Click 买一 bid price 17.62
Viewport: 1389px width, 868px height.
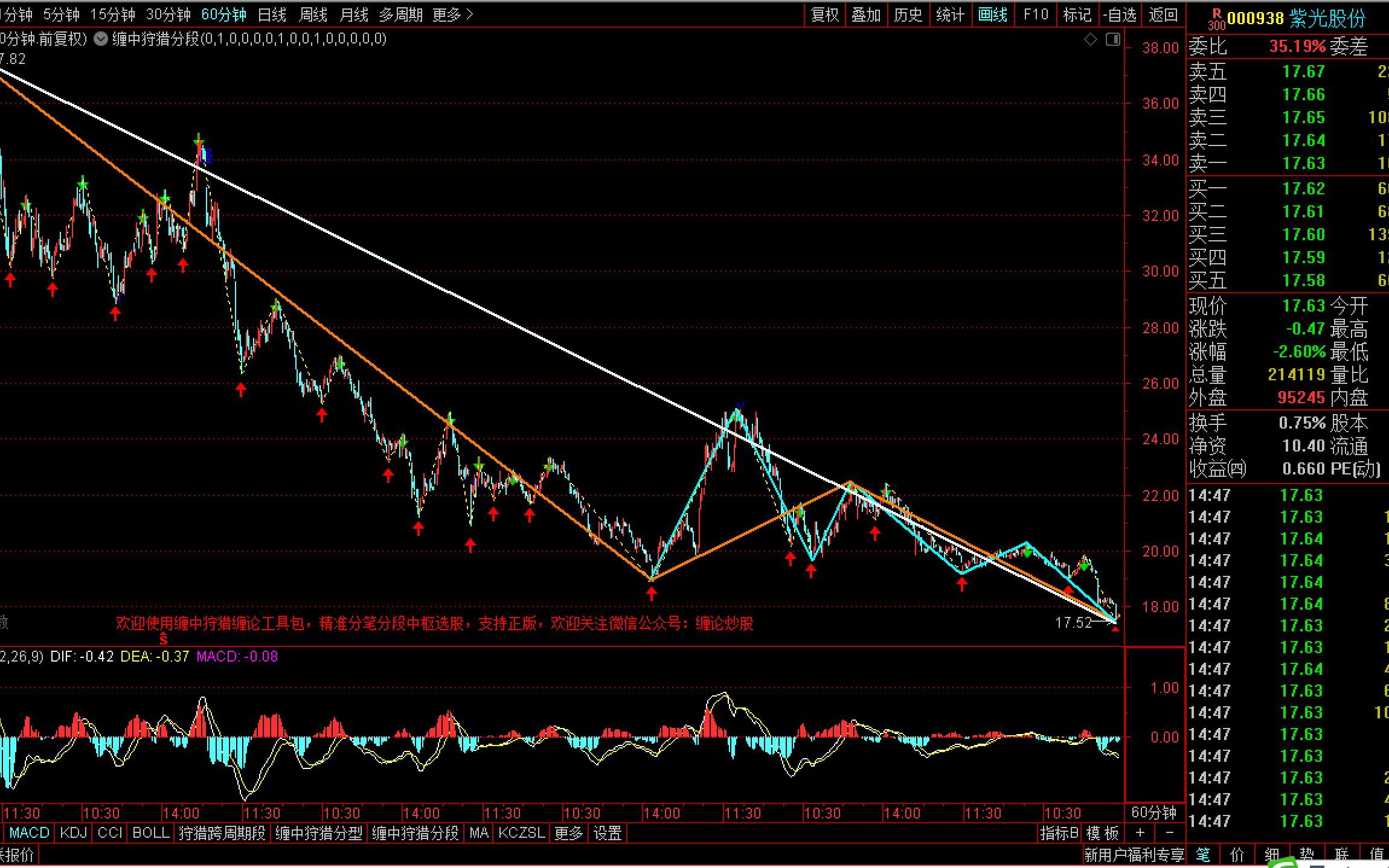point(1303,188)
